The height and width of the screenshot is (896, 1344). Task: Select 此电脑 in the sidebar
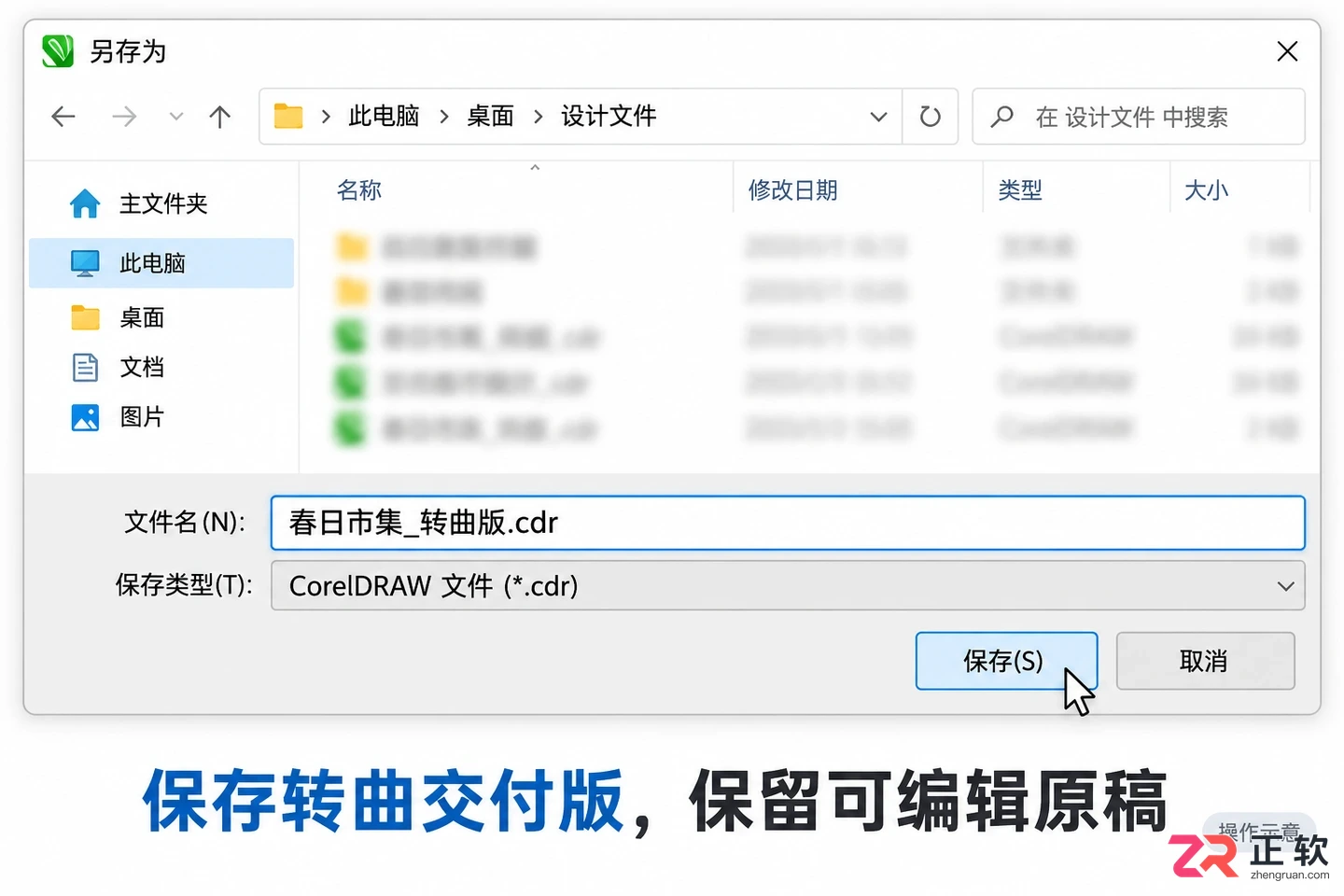point(161,263)
